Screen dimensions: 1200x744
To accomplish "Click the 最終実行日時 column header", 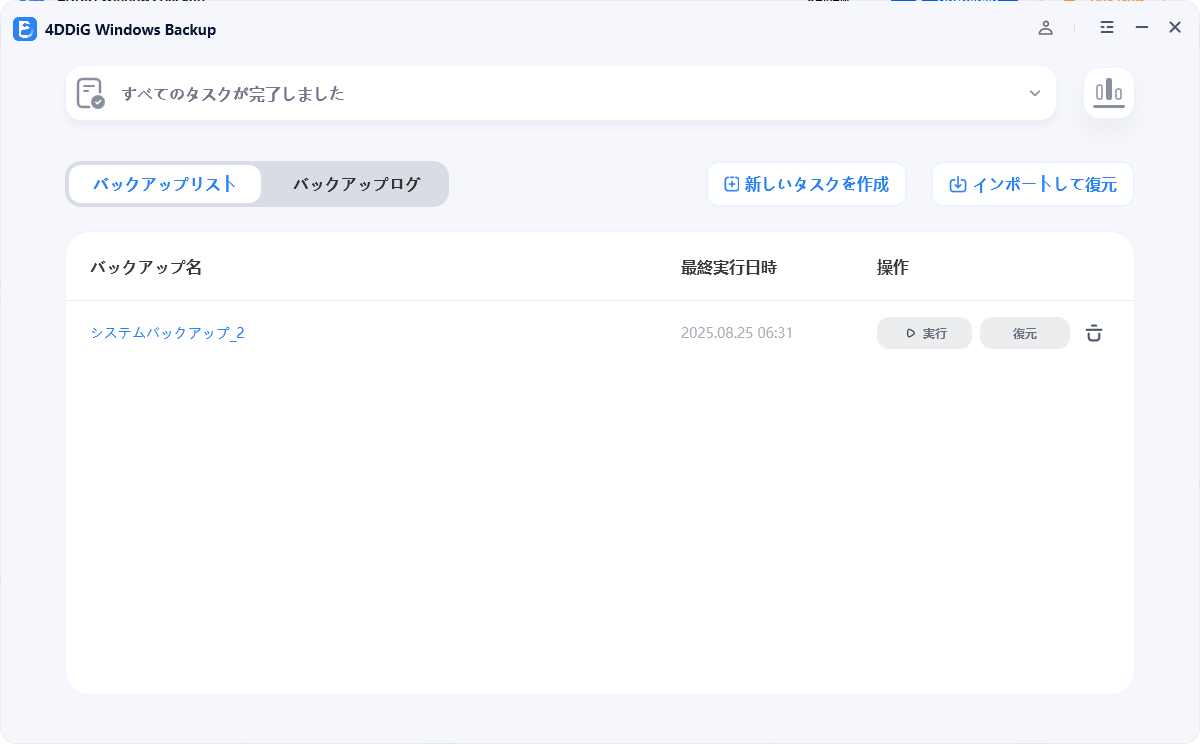I will [729, 267].
